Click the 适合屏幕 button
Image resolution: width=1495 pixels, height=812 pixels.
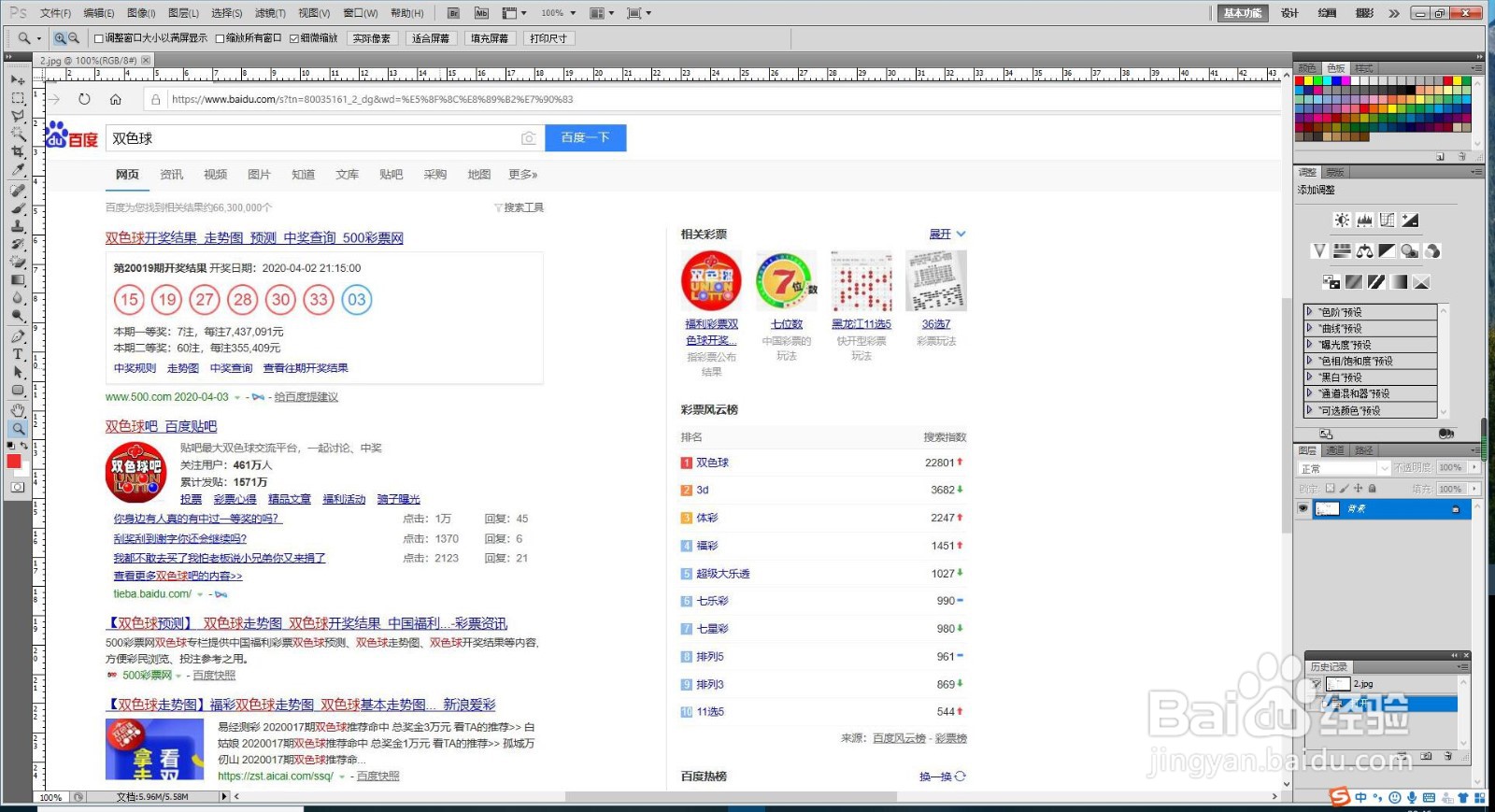pos(431,38)
